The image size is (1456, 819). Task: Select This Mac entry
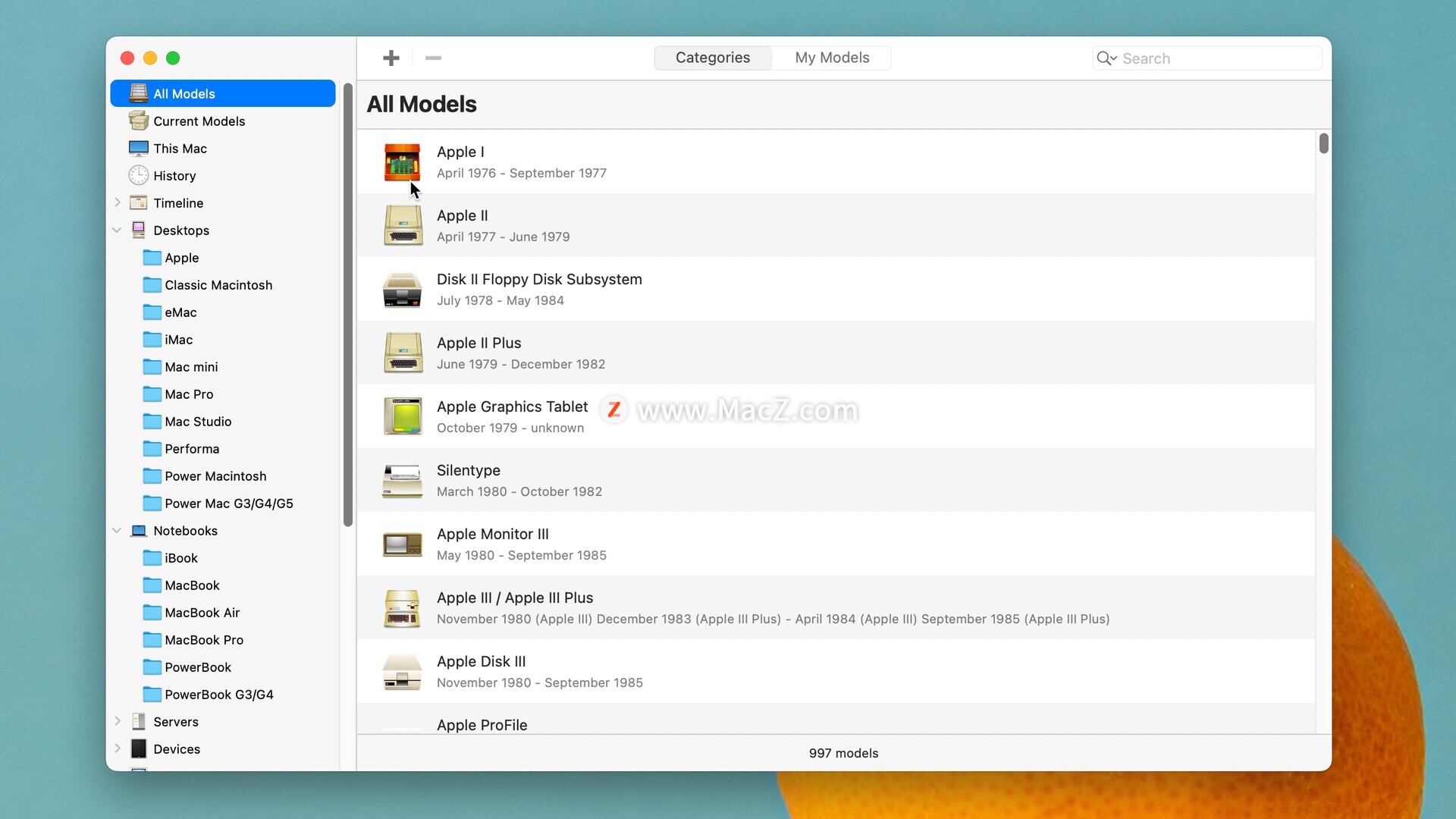click(x=223, y=148)
